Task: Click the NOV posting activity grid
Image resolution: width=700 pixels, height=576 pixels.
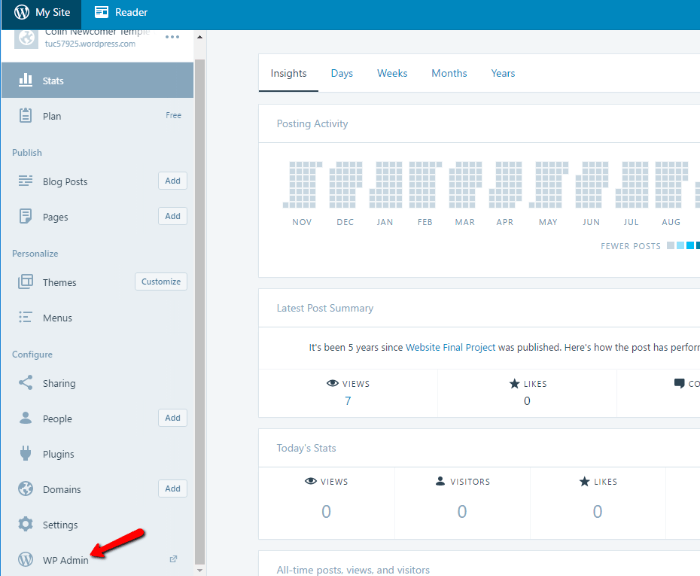Action: coord(302,185)
